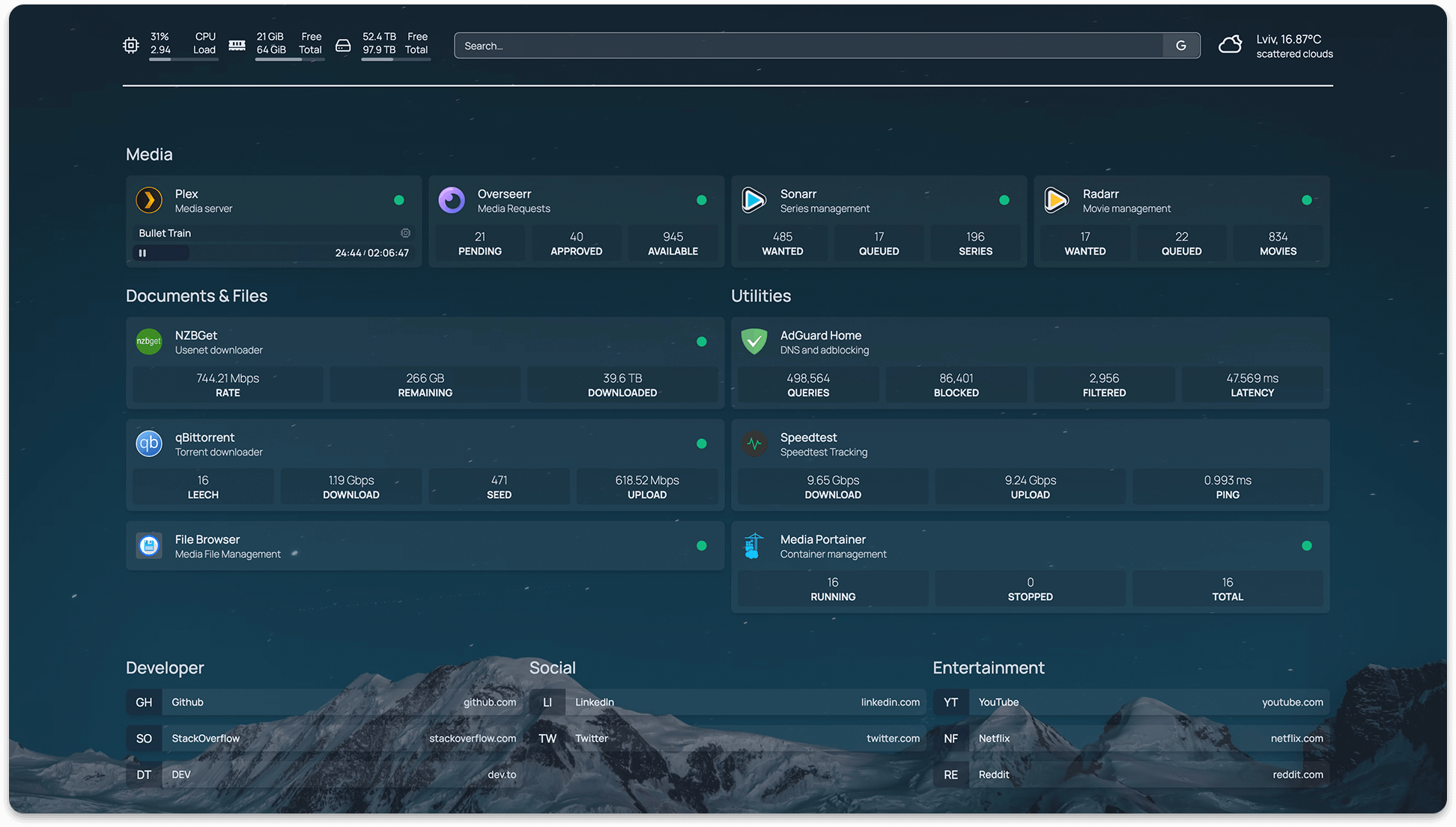This screenshot has width=1456, height=827.
Task: Open the Github bookmark link
Action: [324, 702]
